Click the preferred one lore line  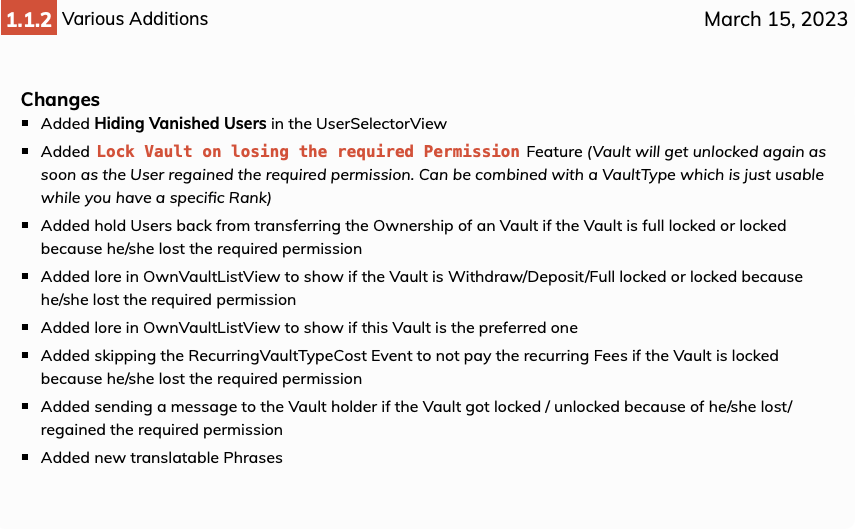(309, 328)
